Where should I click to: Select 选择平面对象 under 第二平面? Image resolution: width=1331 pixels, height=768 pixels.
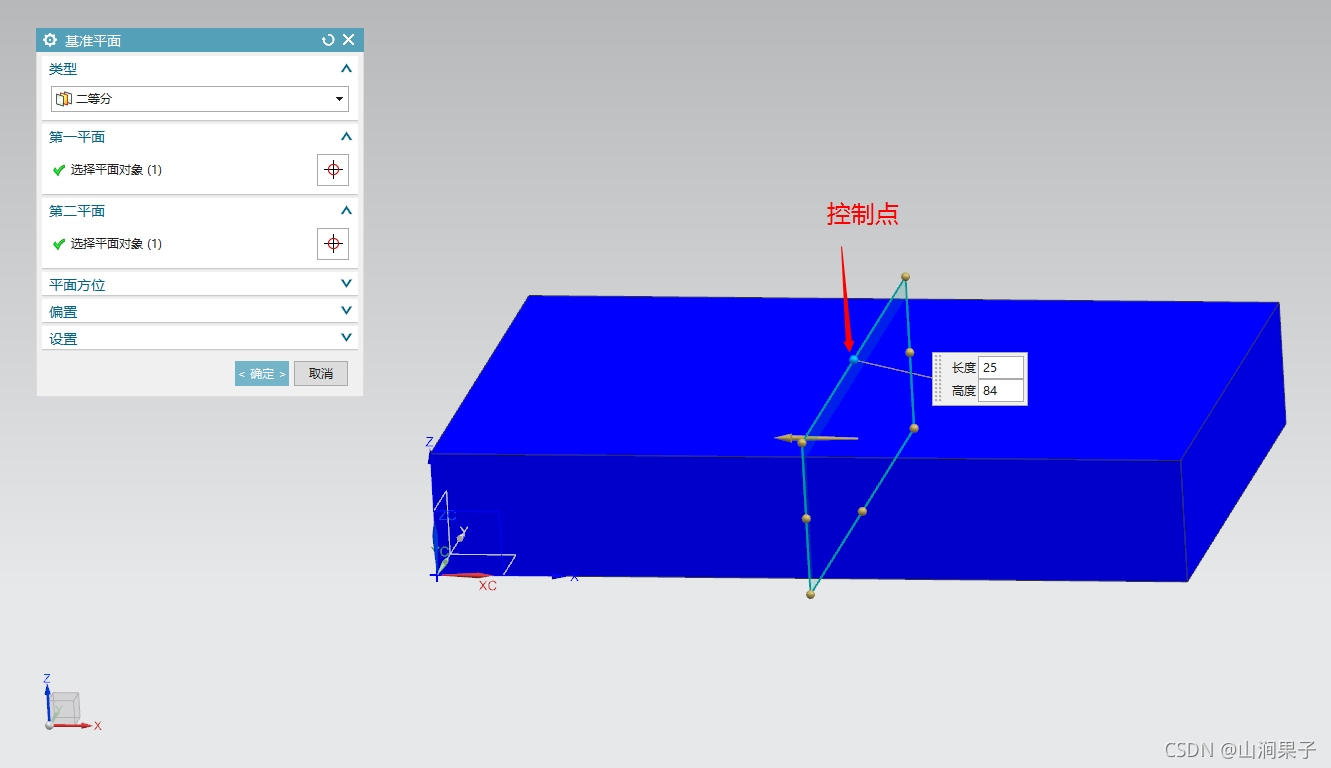coord(116,244)
